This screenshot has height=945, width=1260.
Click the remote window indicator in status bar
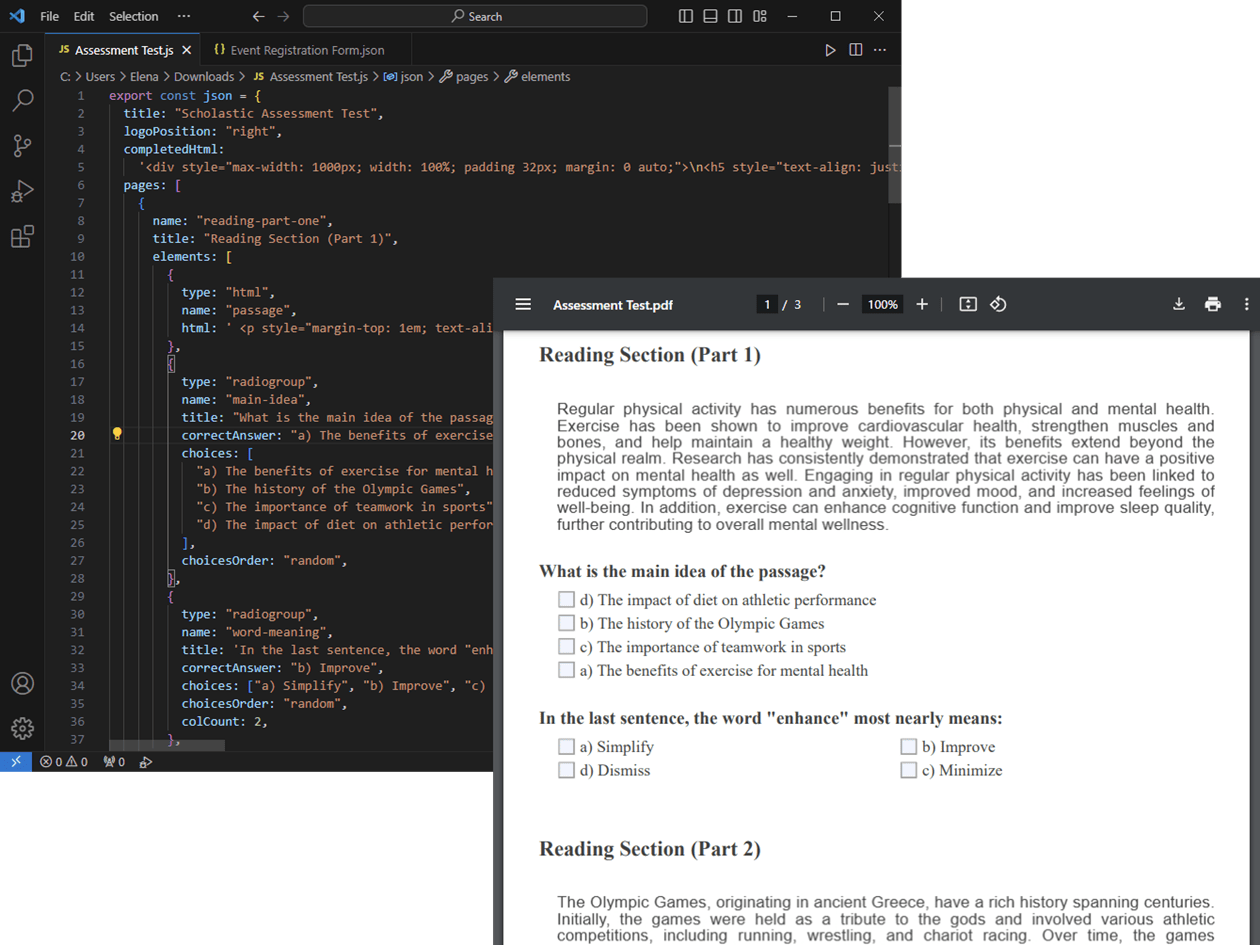(15, 762)
